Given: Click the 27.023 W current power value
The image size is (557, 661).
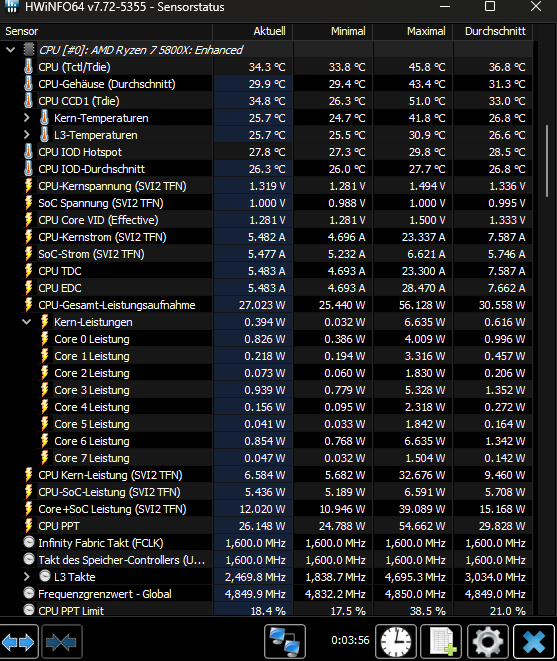Looking at the screenshot, I should [x=262, y=305].
